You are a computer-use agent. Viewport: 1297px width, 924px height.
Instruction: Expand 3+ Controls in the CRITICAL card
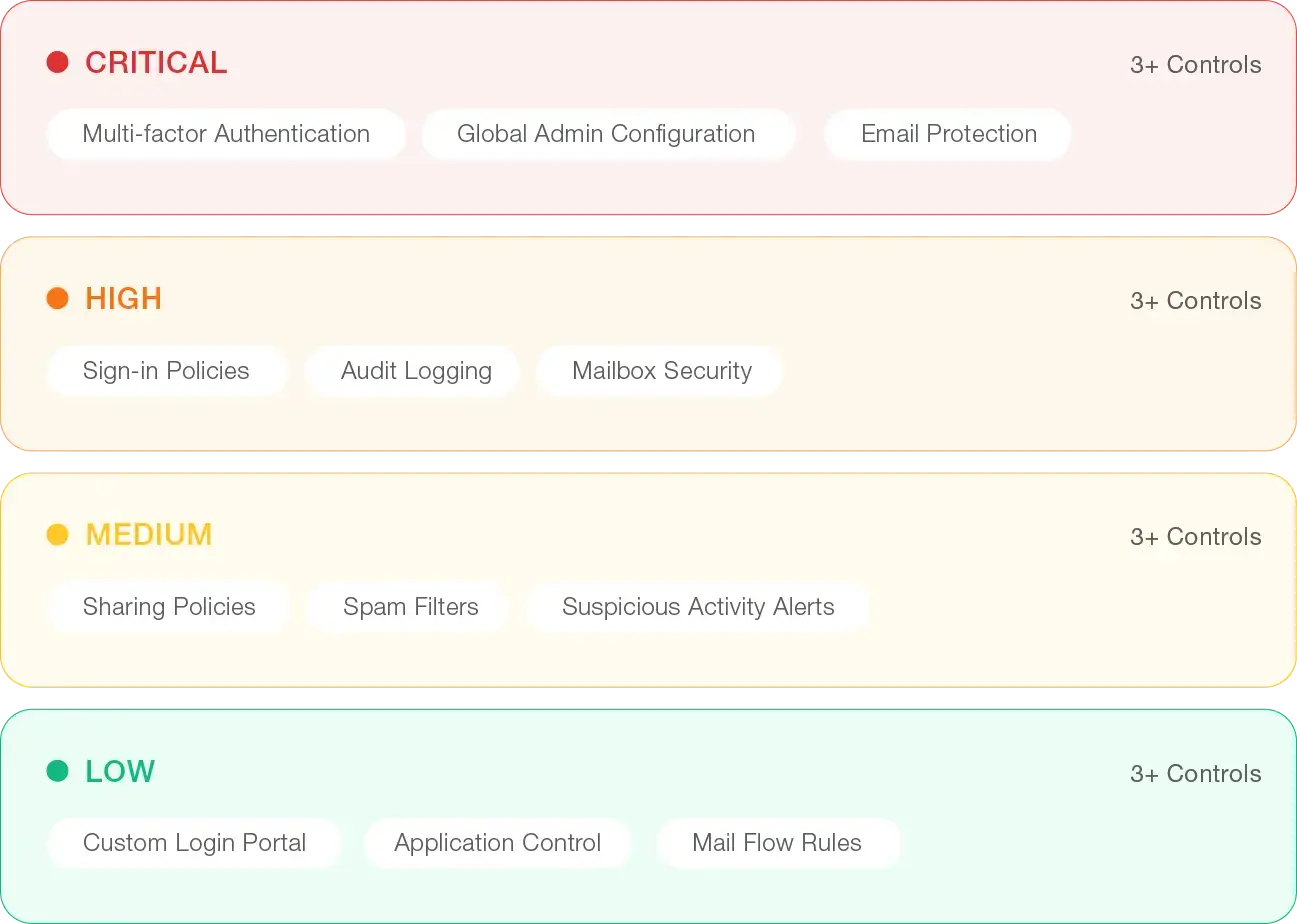point(1195,65)
